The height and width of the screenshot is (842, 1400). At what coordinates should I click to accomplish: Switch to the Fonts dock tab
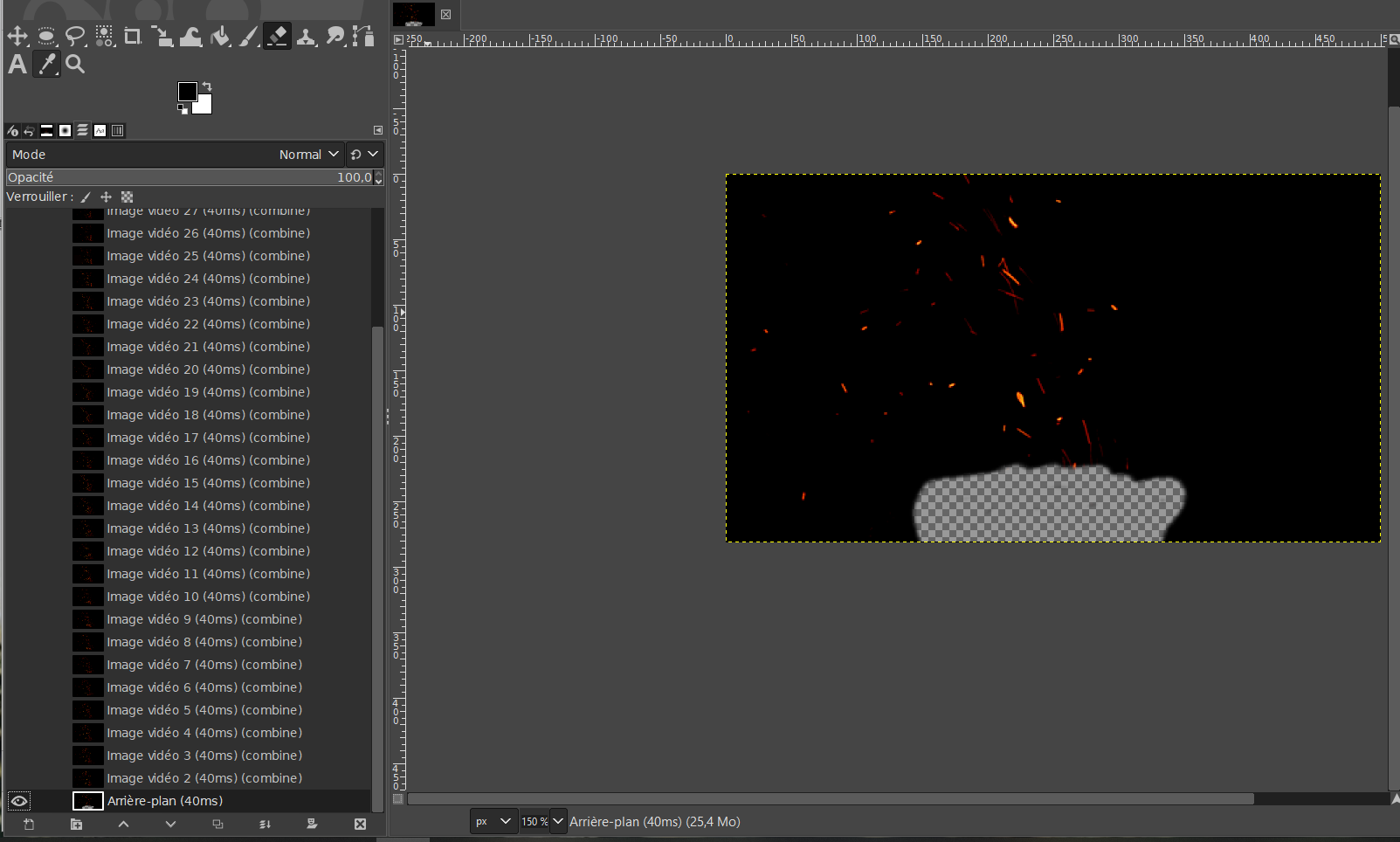click(100, 130)
